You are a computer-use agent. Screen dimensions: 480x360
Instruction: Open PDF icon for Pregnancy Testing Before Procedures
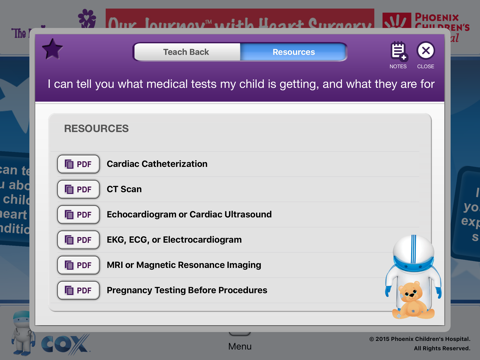(78, 291)
